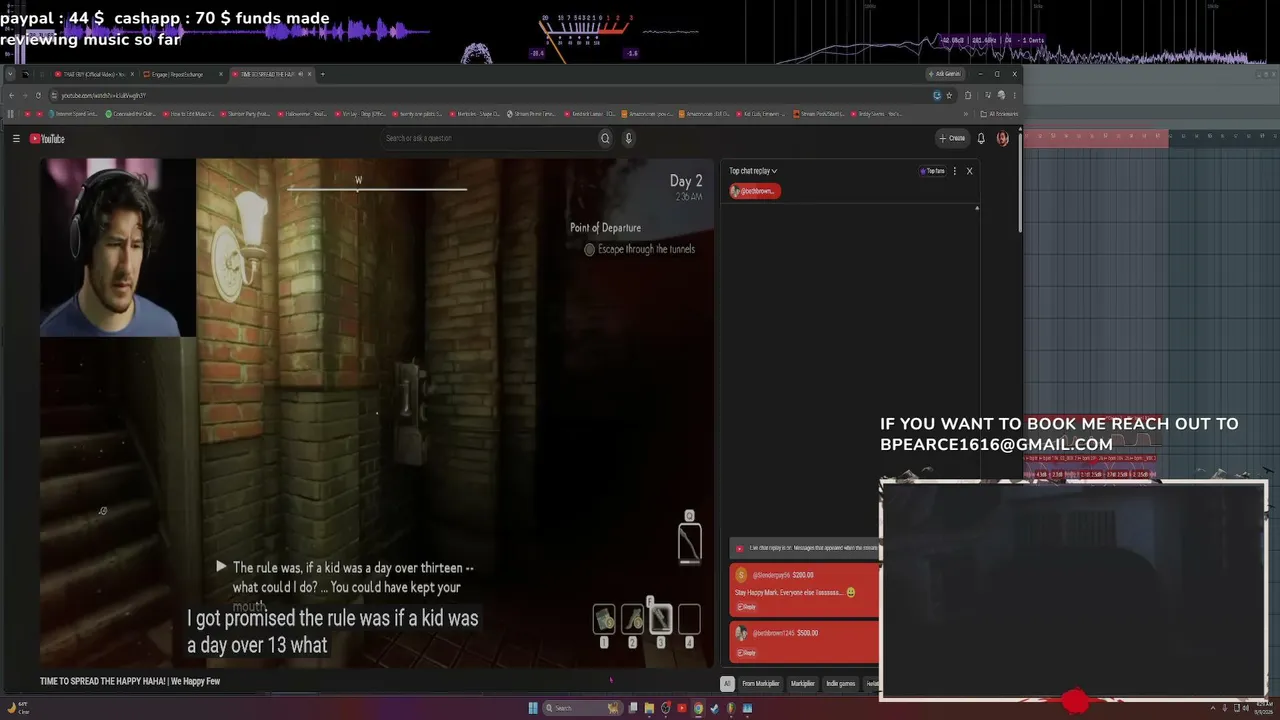Reply to the $500.00 super chat

(x=747, y=653)
